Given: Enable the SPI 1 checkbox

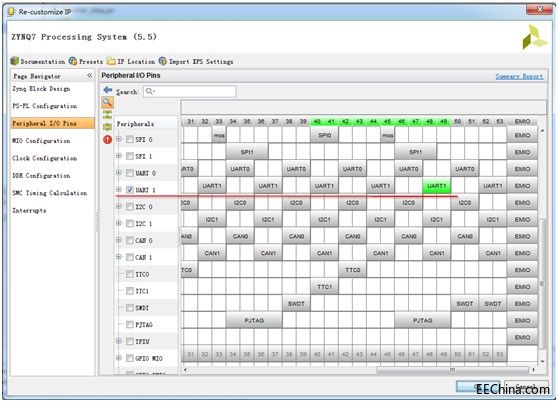Looking at the screenshot, I should [130, 156].
